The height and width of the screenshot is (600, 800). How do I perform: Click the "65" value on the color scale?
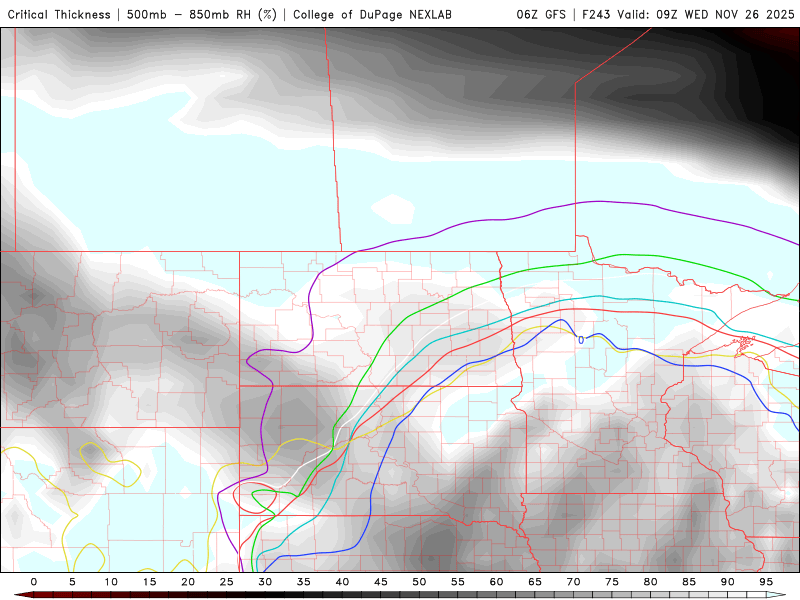coord(535,582)
